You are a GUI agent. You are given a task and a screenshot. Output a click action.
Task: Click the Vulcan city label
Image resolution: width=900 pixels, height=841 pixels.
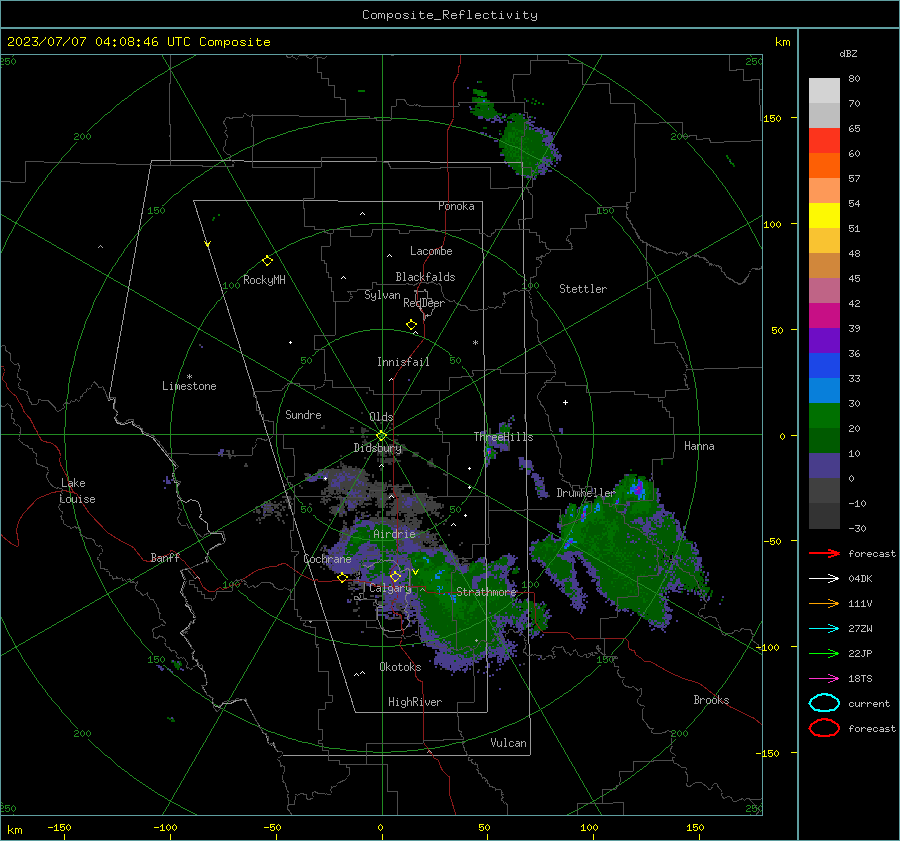point(508,743)
